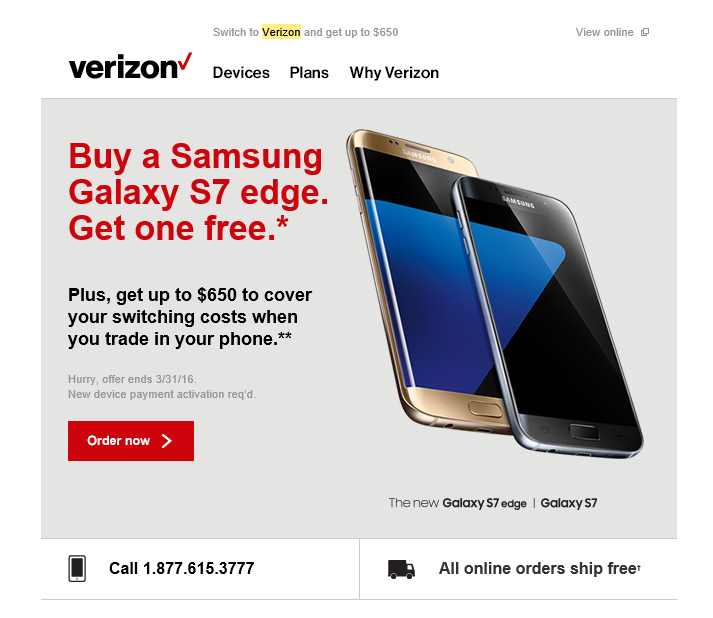Open the View online link
The width and height of the screenshot is (713, 618).
pos(604,32)
